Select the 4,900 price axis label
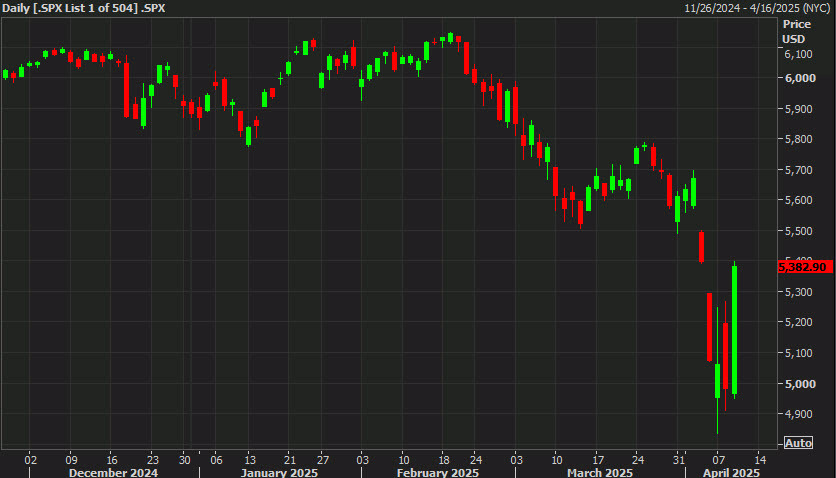 [799, 414]
